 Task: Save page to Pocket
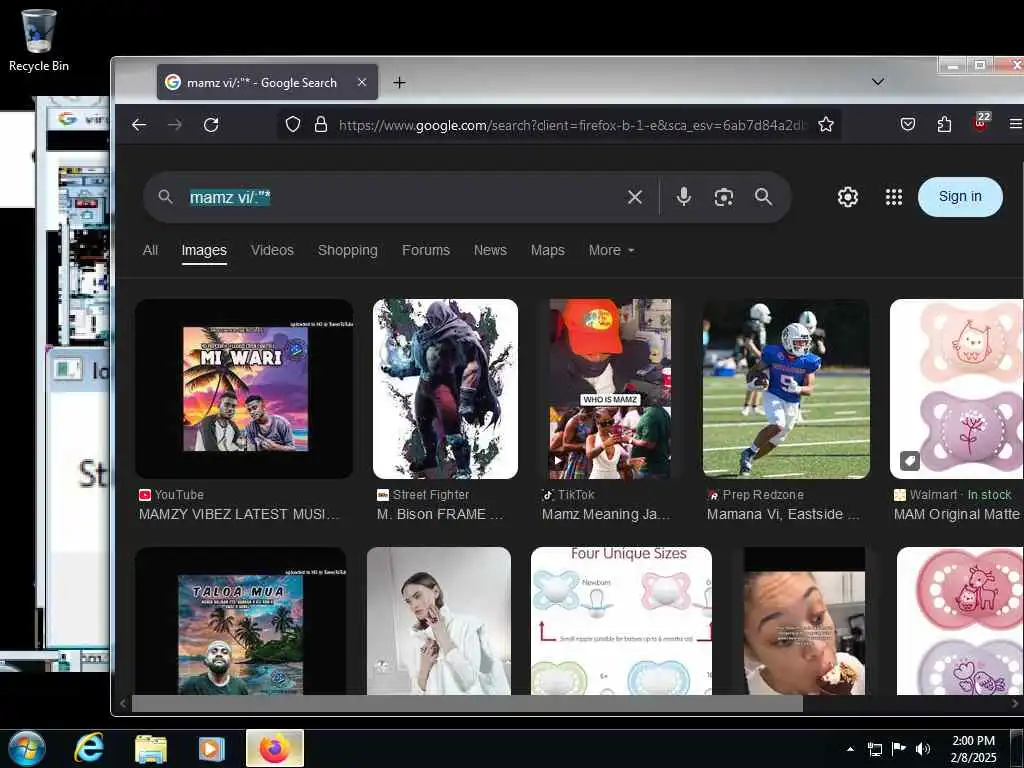pos(908,124)
